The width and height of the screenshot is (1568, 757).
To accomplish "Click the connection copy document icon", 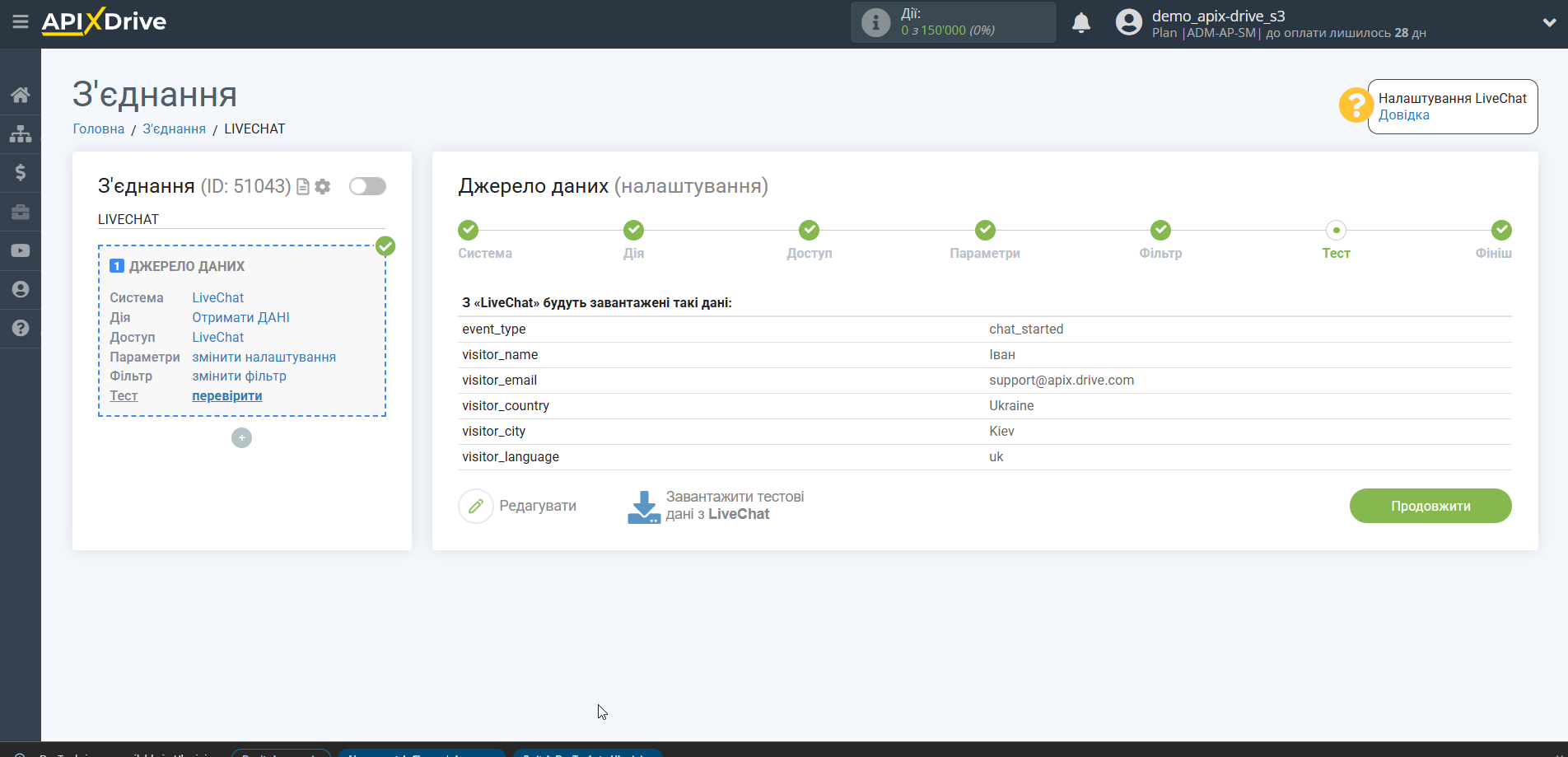I will tap(303, 187).
